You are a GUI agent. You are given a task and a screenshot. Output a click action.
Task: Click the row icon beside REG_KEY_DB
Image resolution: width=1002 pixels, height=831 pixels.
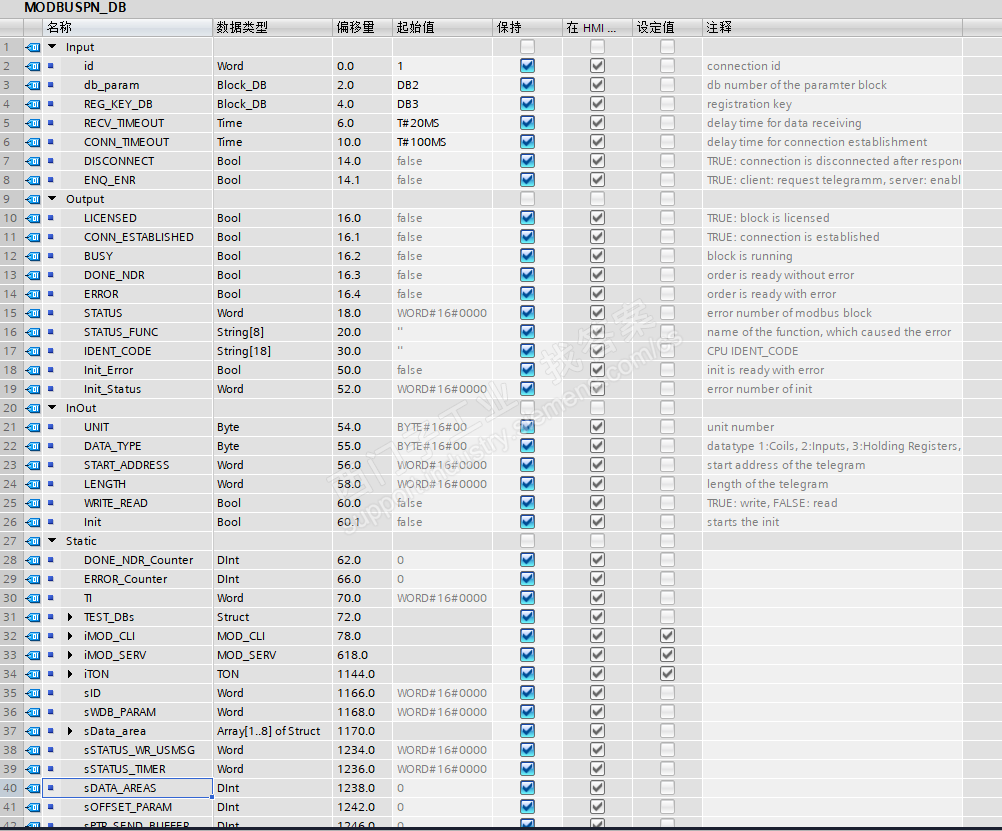[33, 104]
